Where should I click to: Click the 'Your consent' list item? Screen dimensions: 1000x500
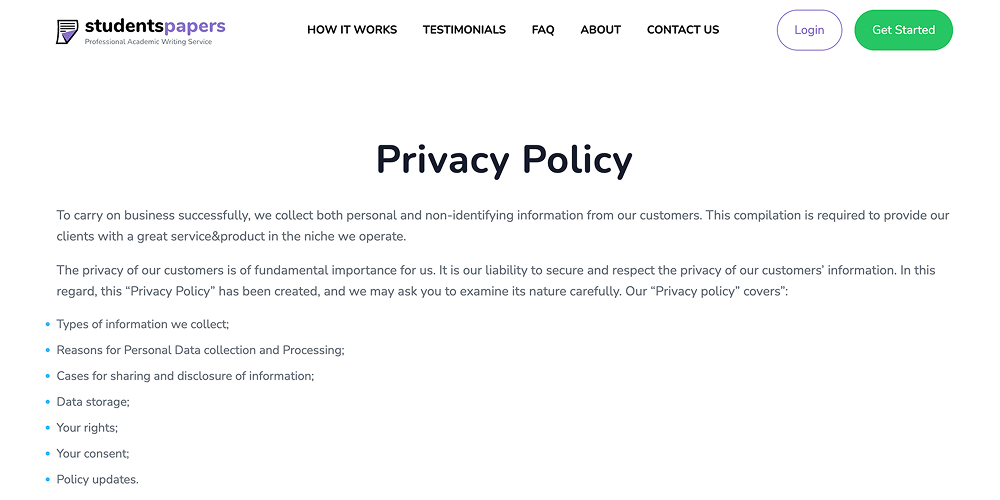tap(93, 454)
